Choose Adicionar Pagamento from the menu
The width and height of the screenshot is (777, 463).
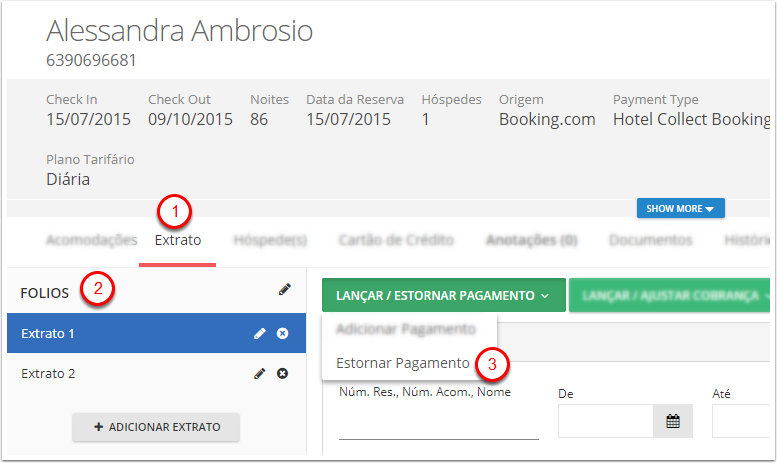pyautogui.click(x=406, y=329)
